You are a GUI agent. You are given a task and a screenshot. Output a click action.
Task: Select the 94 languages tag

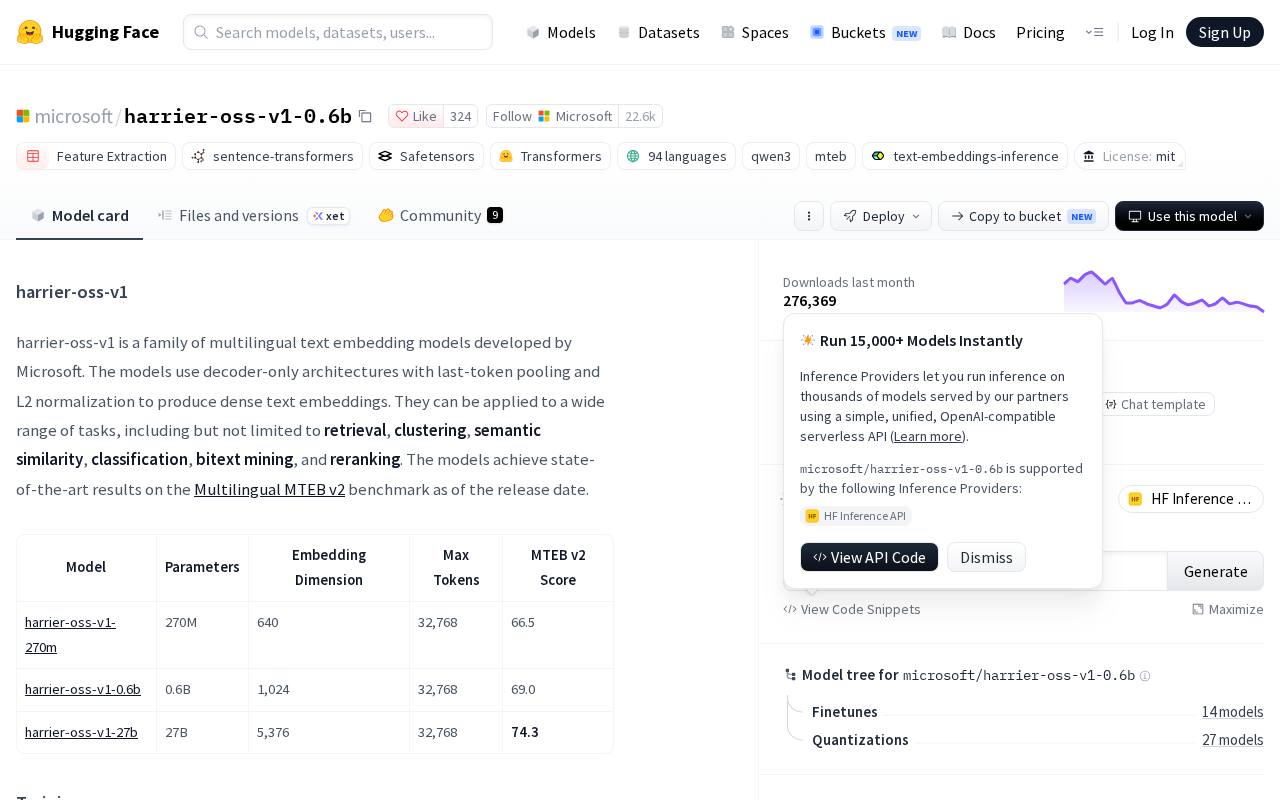676,156
